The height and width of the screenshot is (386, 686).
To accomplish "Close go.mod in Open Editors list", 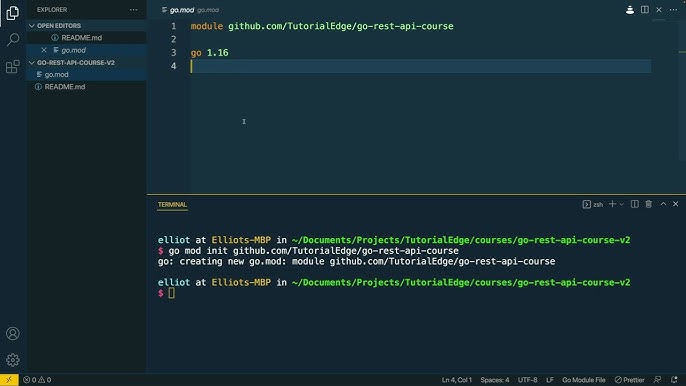I will (44, 50).
